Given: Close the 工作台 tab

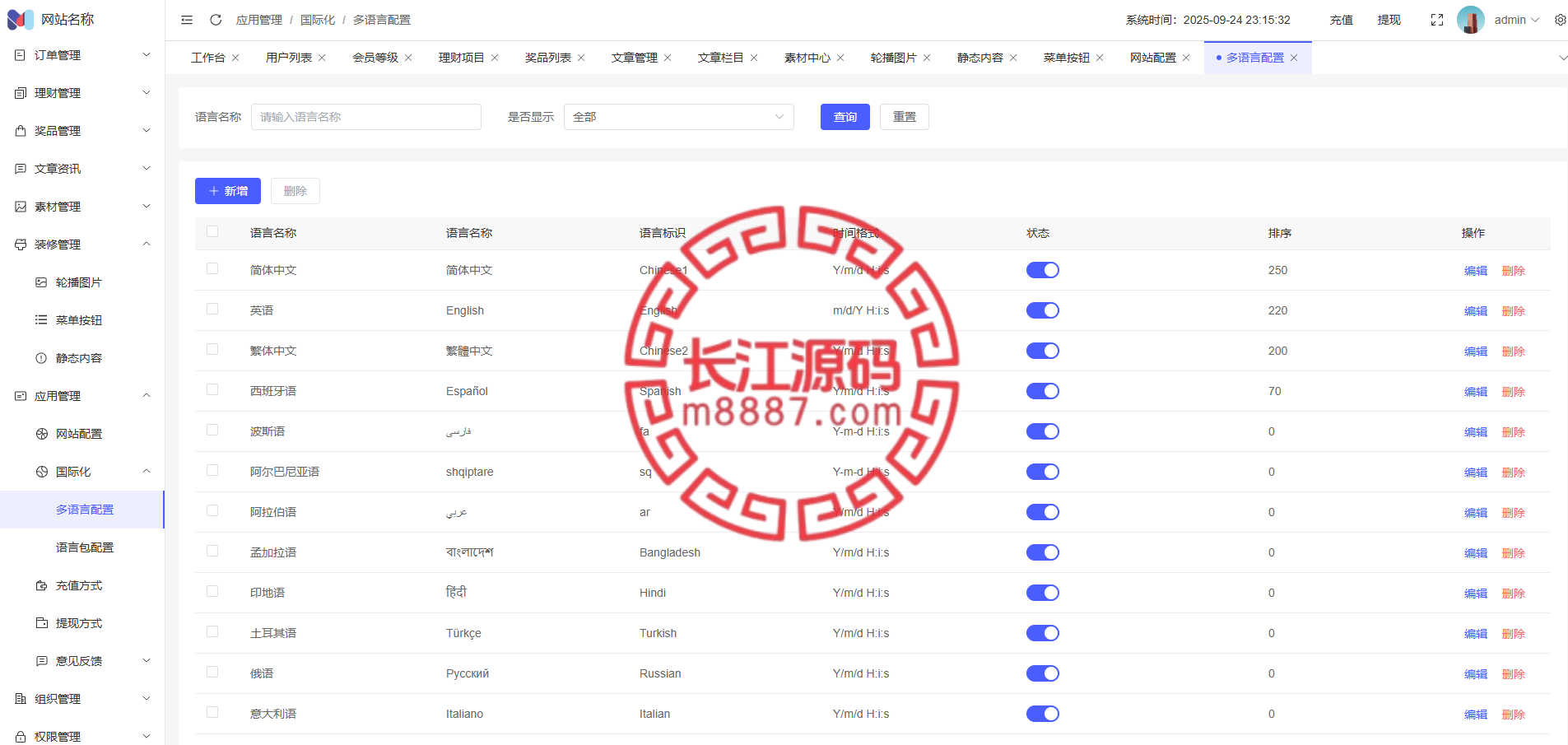Looking at the screenshot, I should pos(235,58).
